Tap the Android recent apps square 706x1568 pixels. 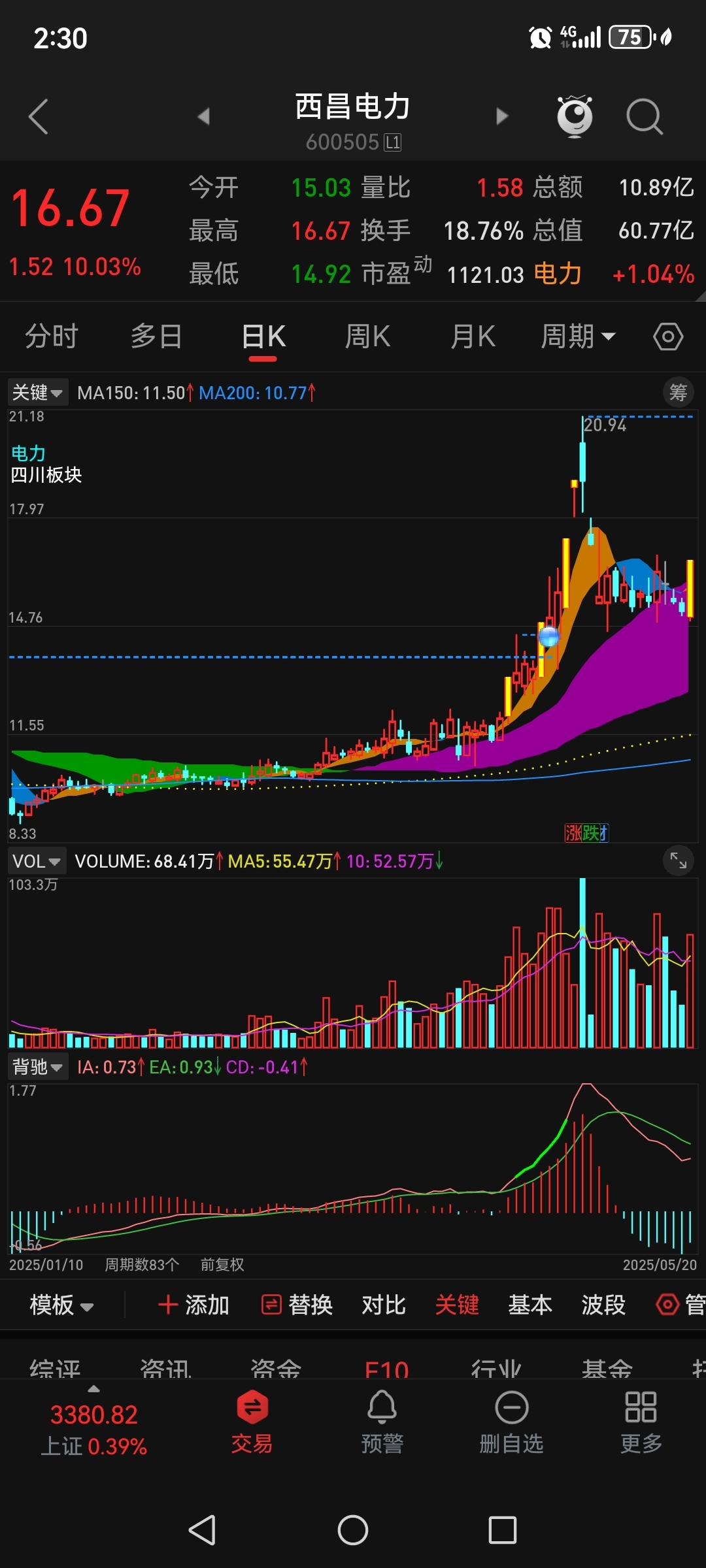coord(503,1530)
